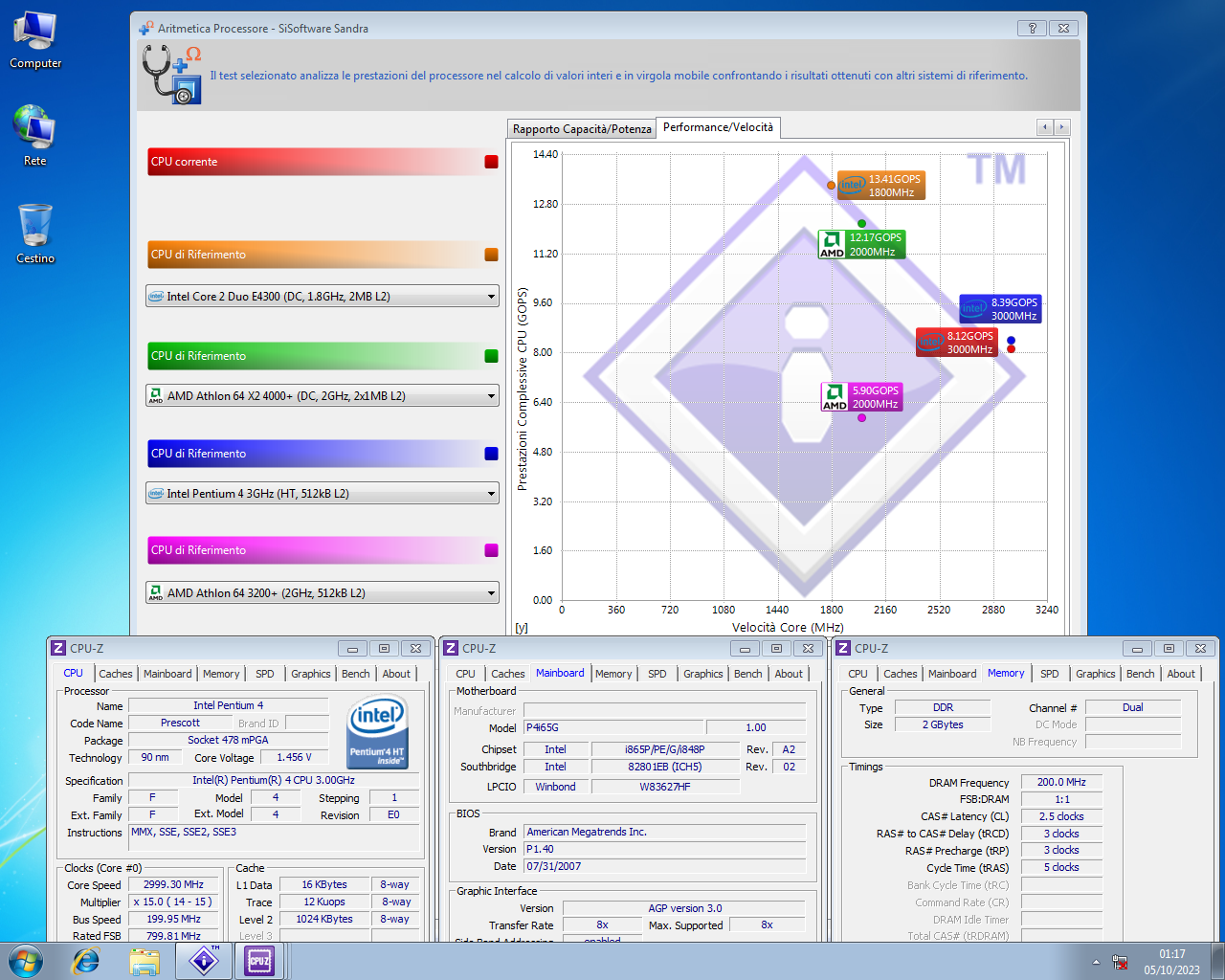This screenshot has width=1225, height=980.
Task: Open the Intel Pentium 4 3GHz reference dropdown
Action: point(491,494)
